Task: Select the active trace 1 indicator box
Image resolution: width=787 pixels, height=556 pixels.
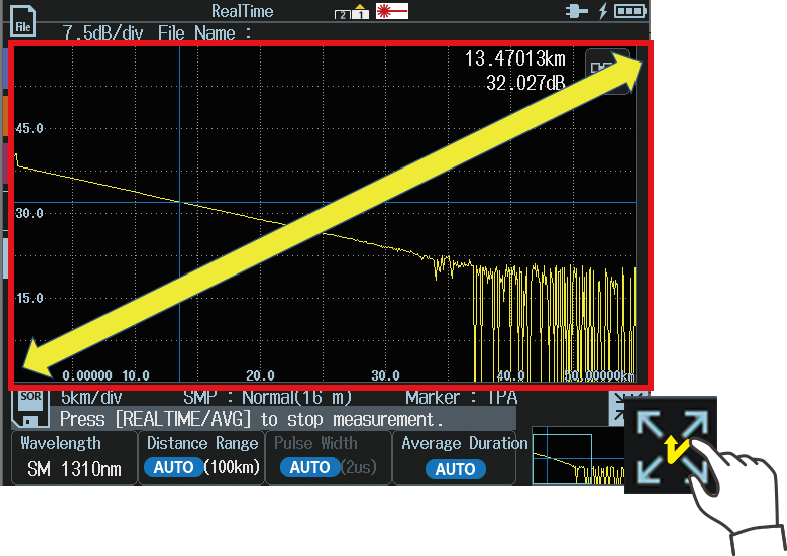Action: tap(360, 13)
